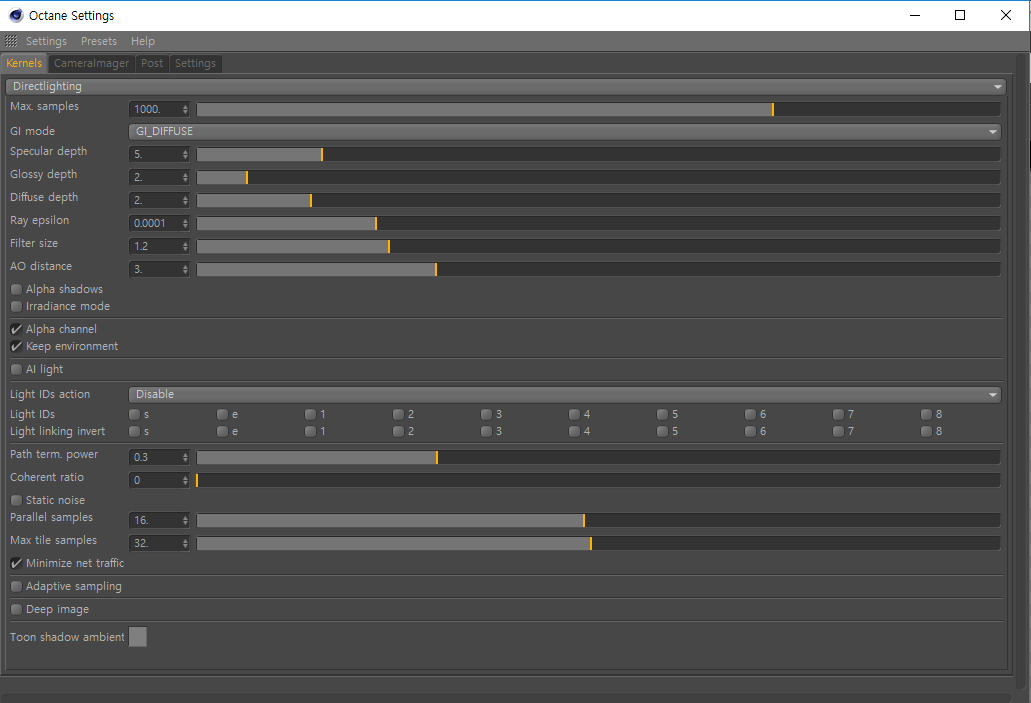Check Light linking invert checkbox s
Viewport: 1031px width, 703px height.
click(x=134, y=431)
